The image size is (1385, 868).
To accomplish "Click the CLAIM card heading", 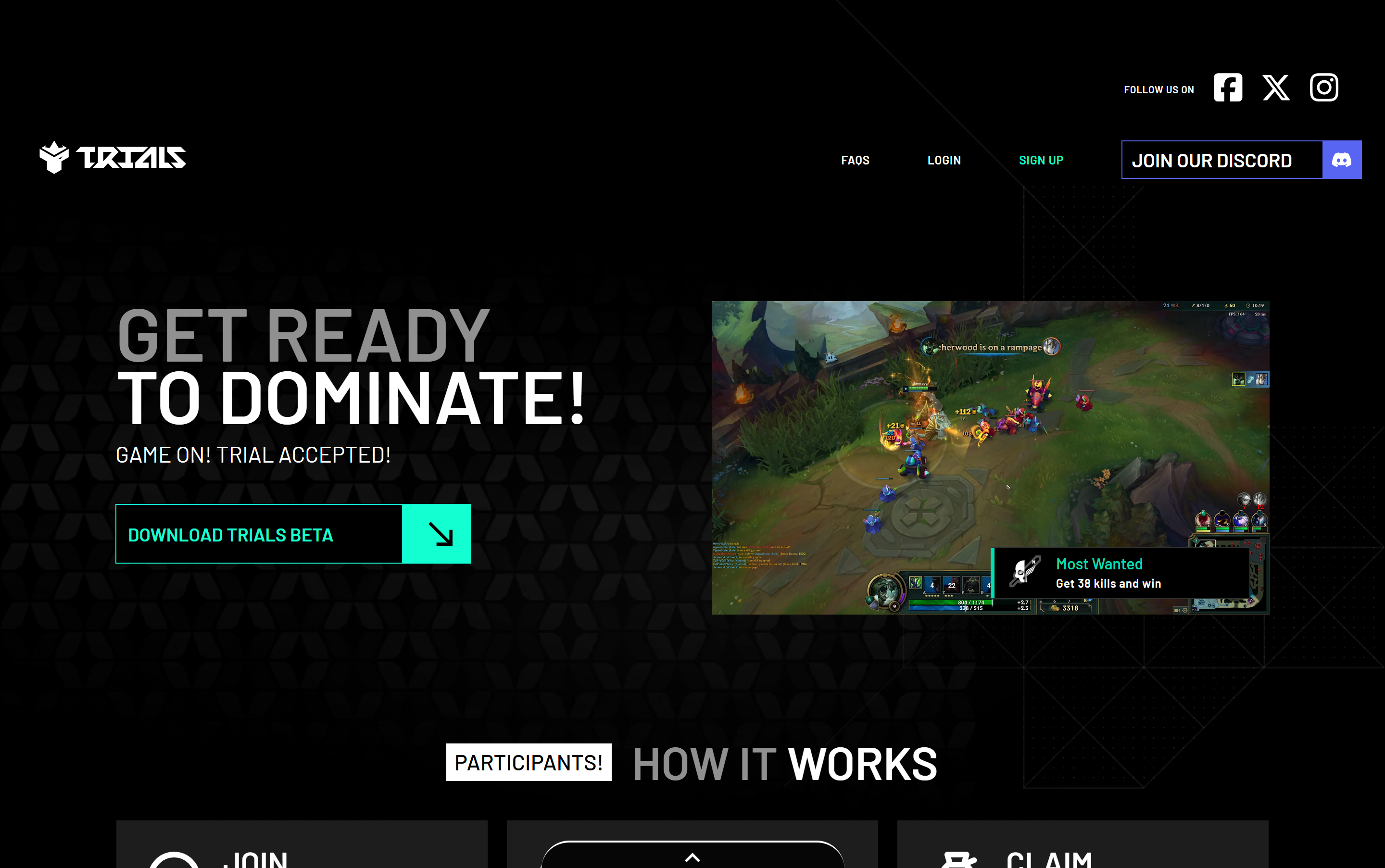I will point(1049,859).
